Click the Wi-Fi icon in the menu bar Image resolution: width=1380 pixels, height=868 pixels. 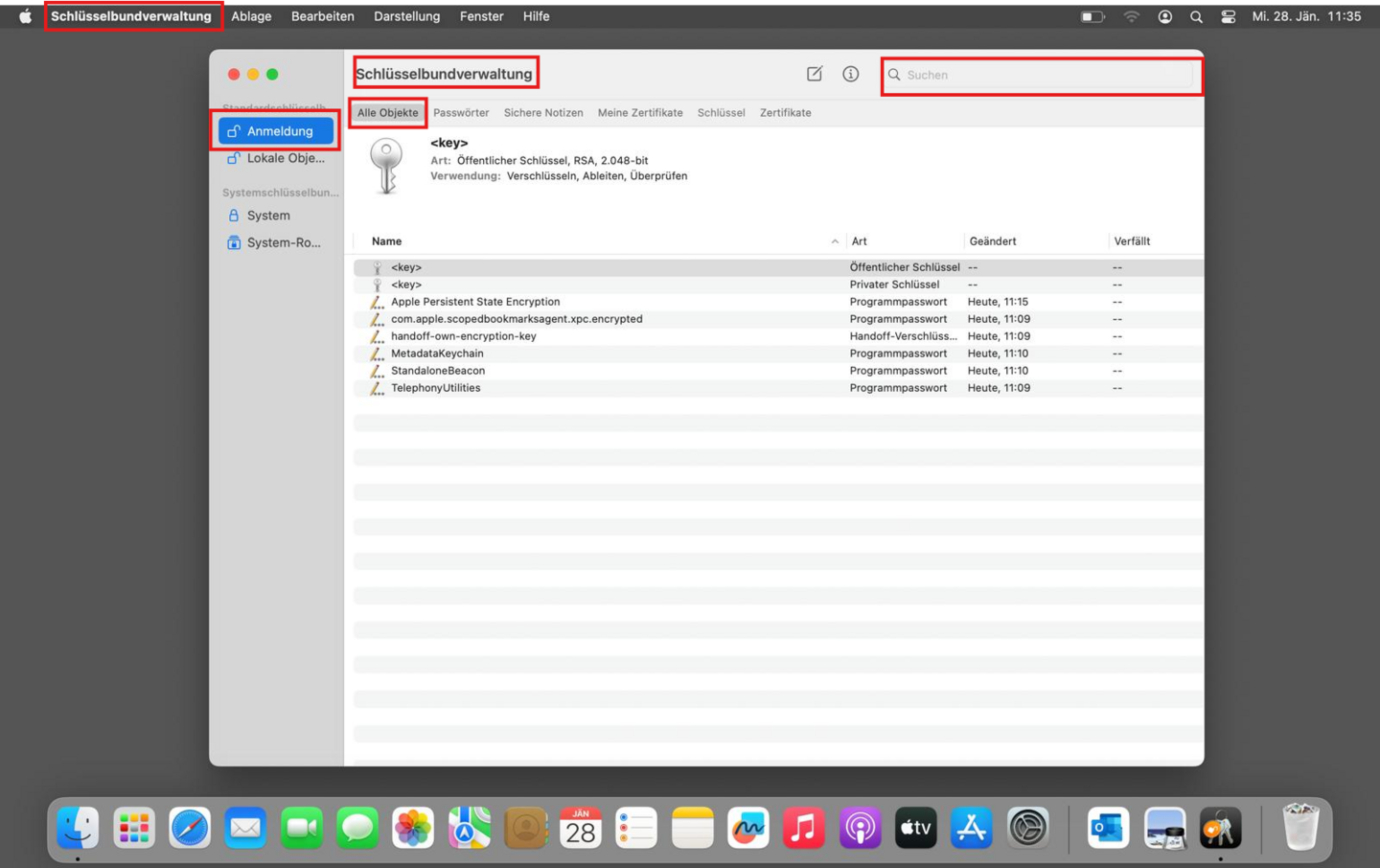coord(1130,16)
